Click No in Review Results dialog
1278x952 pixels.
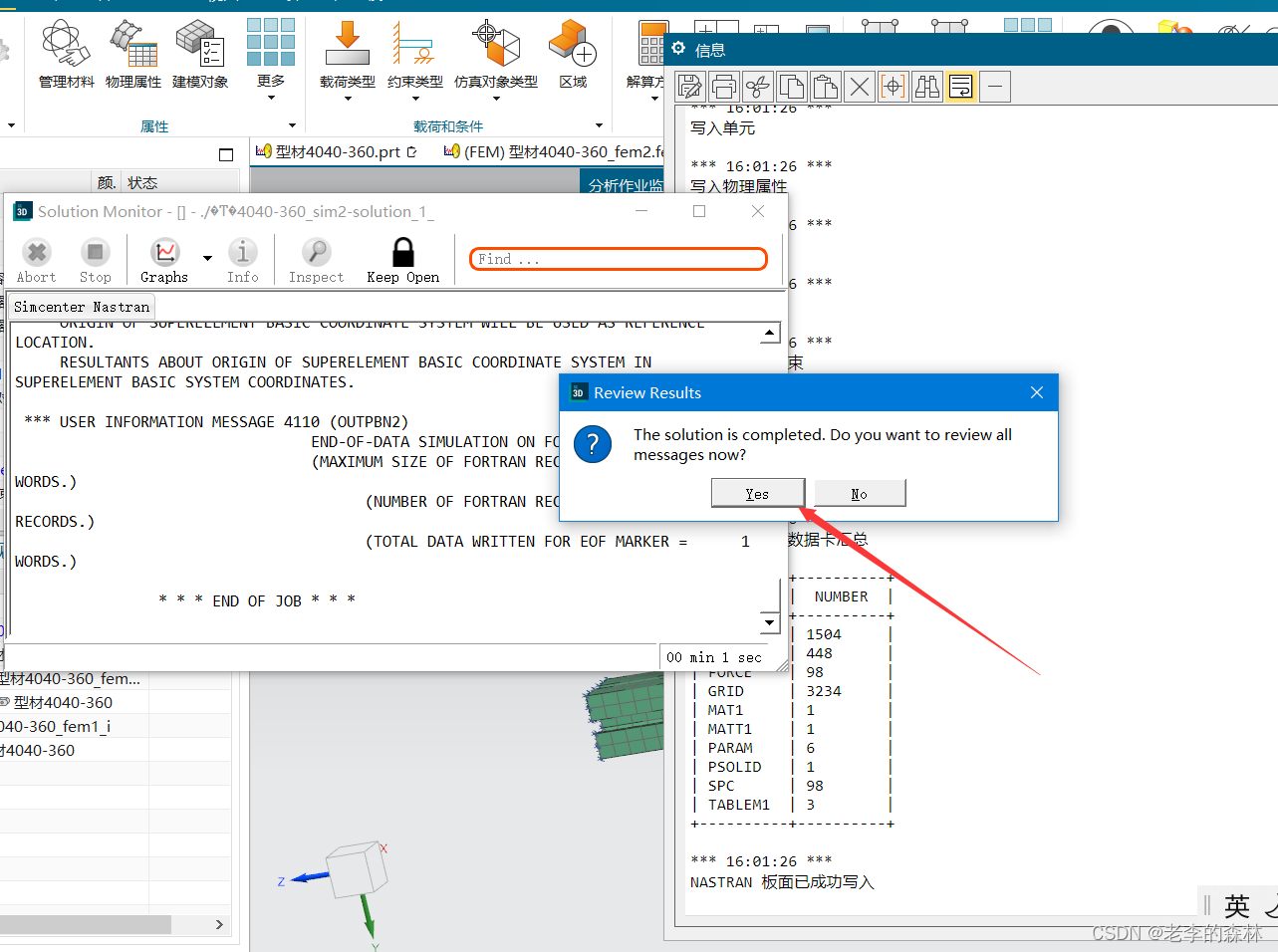point(860,494)
